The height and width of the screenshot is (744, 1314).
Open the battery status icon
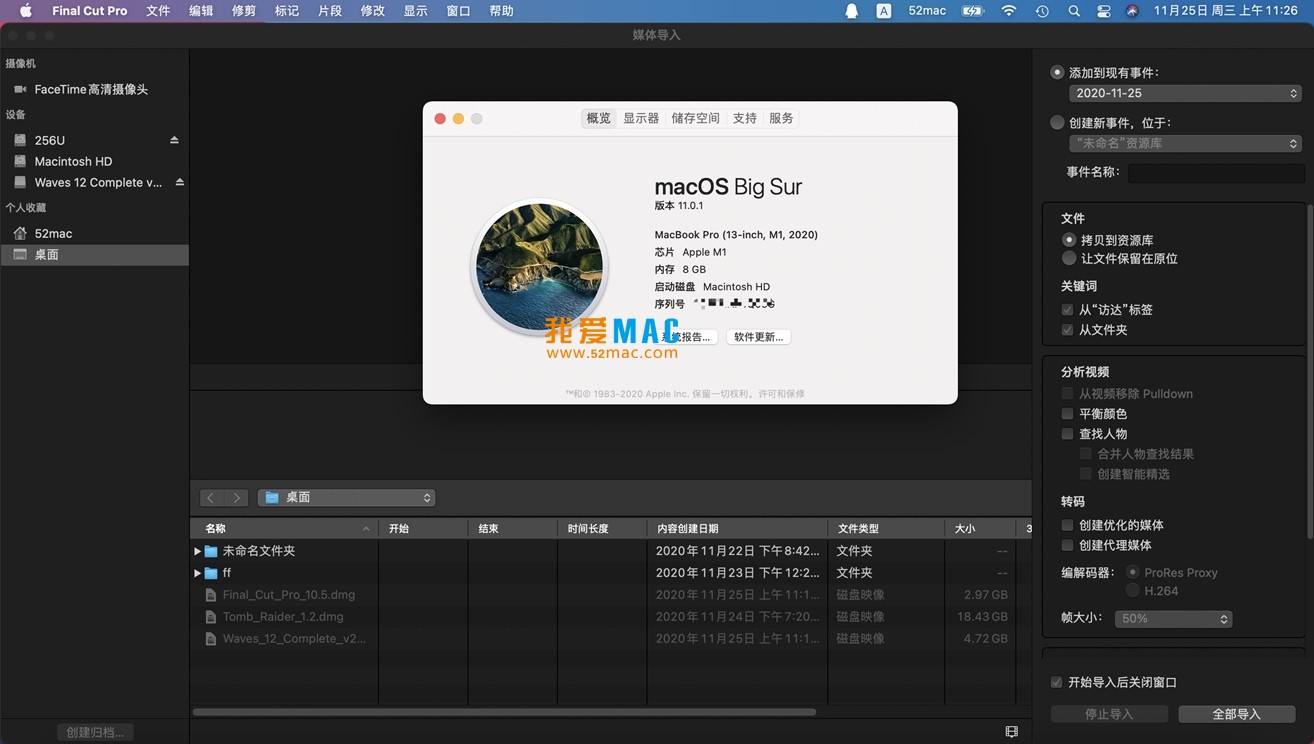[972, 11]
